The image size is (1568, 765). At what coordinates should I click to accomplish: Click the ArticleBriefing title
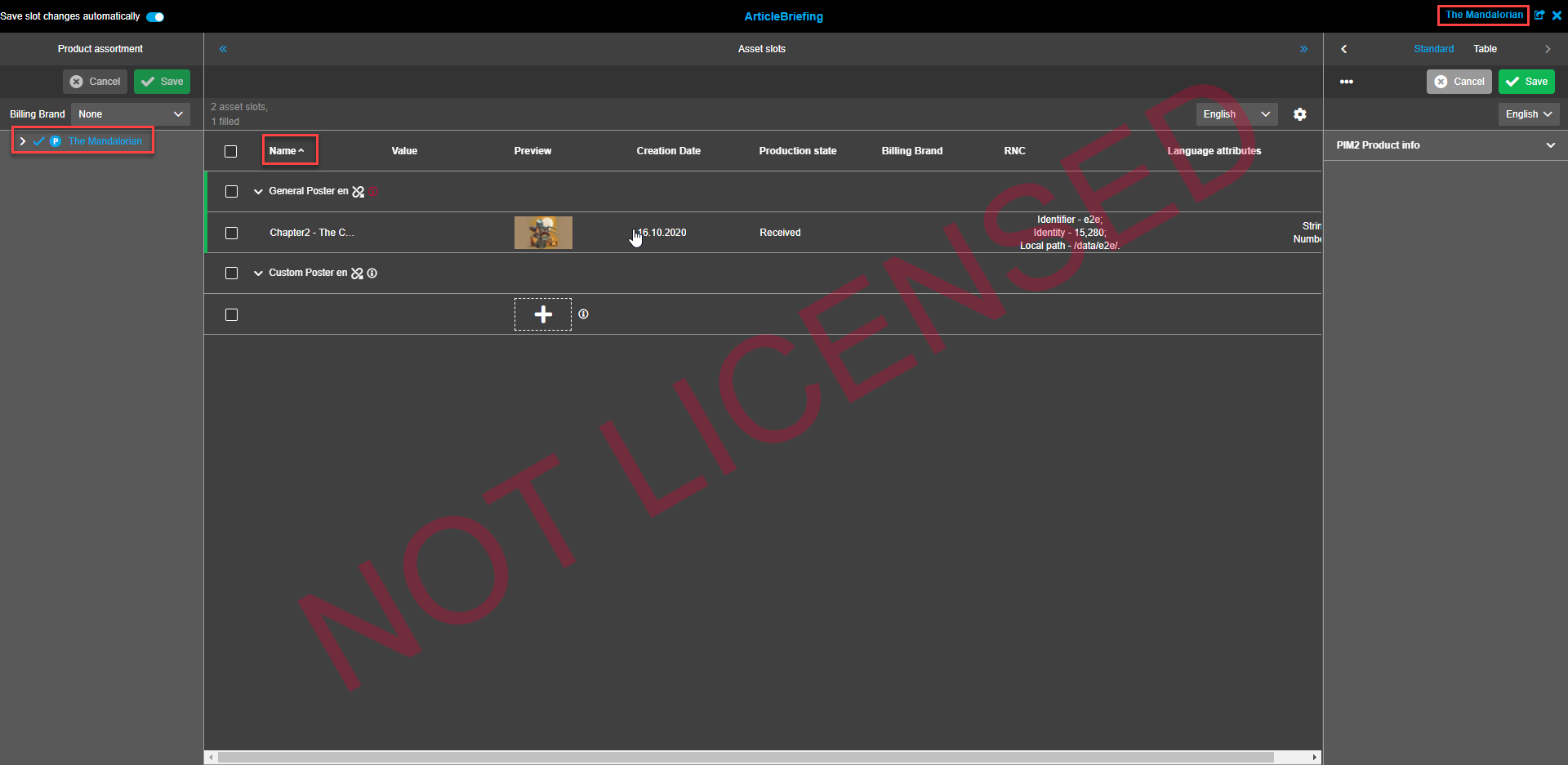(x=784, y=16)
